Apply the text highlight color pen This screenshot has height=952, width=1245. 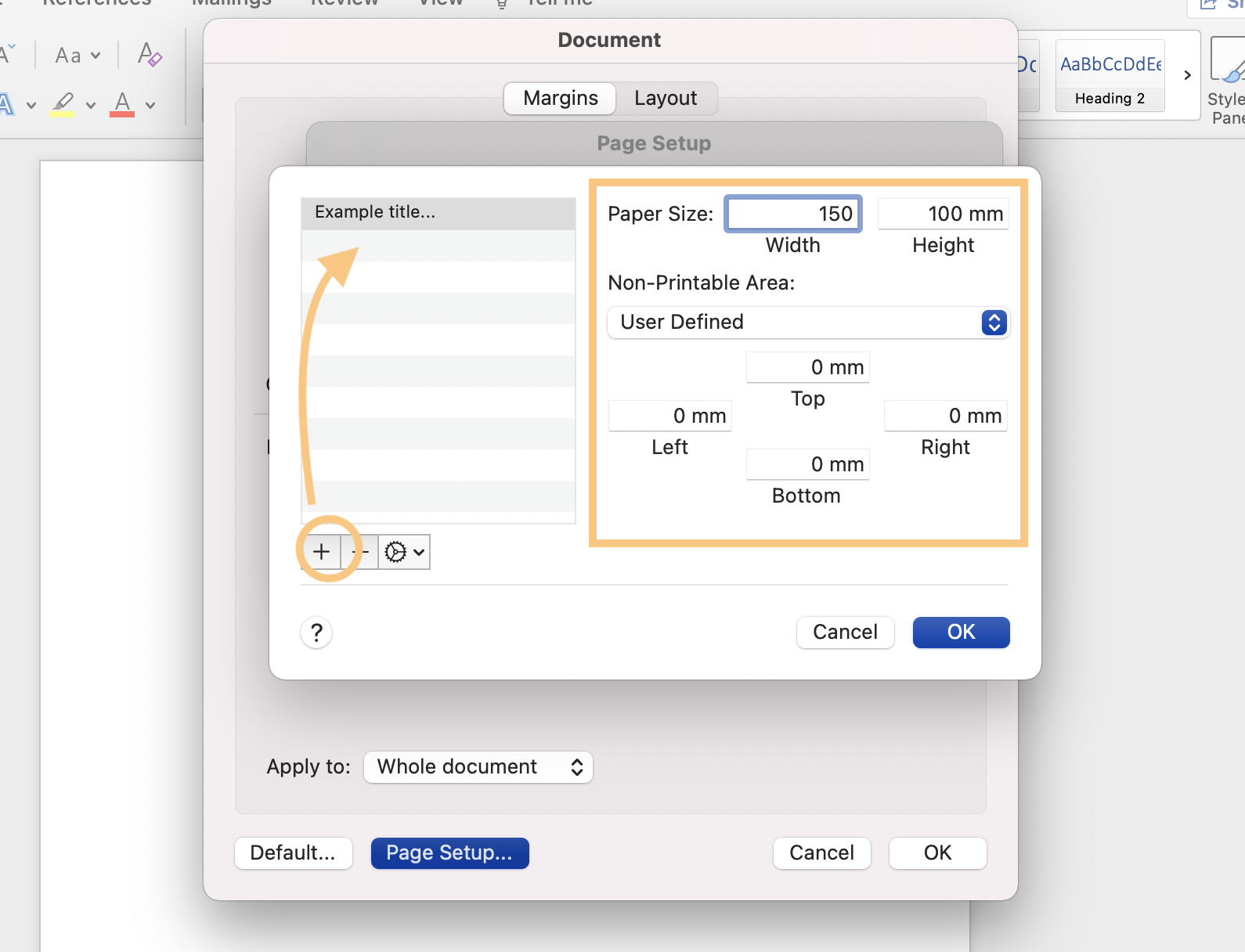click(x=63, y=103)
